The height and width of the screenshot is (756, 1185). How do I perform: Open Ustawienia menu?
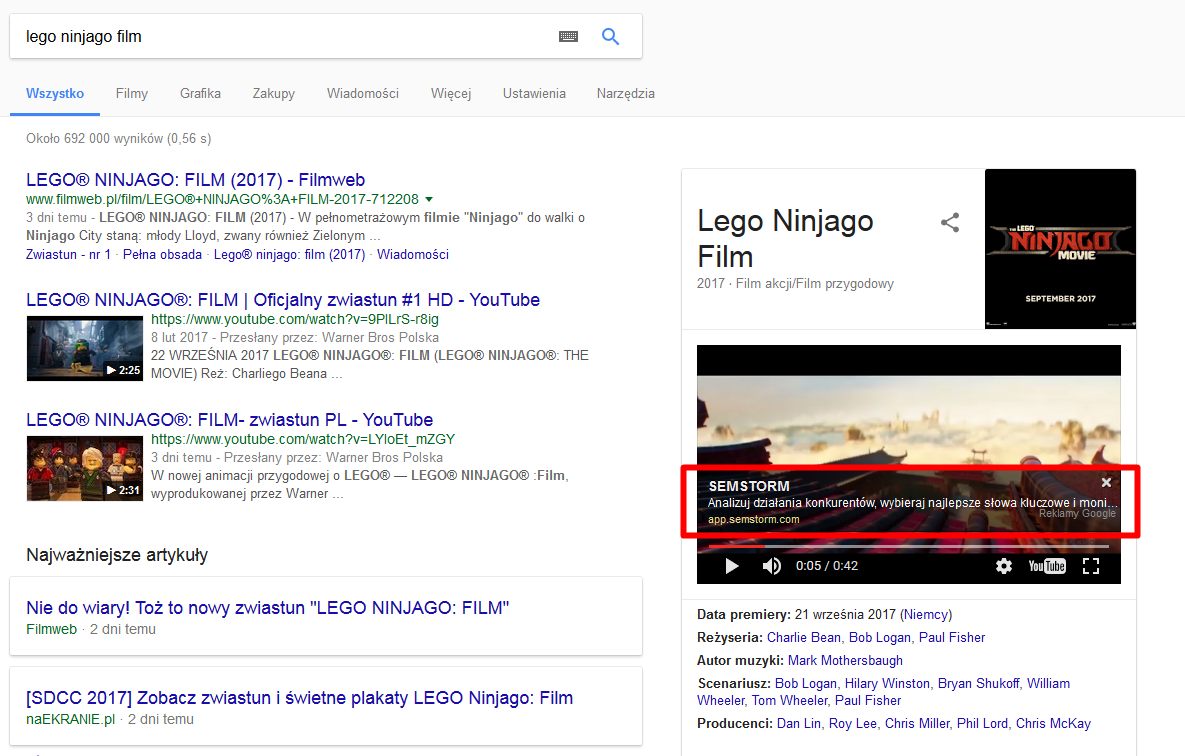click(x=534, y=94)
